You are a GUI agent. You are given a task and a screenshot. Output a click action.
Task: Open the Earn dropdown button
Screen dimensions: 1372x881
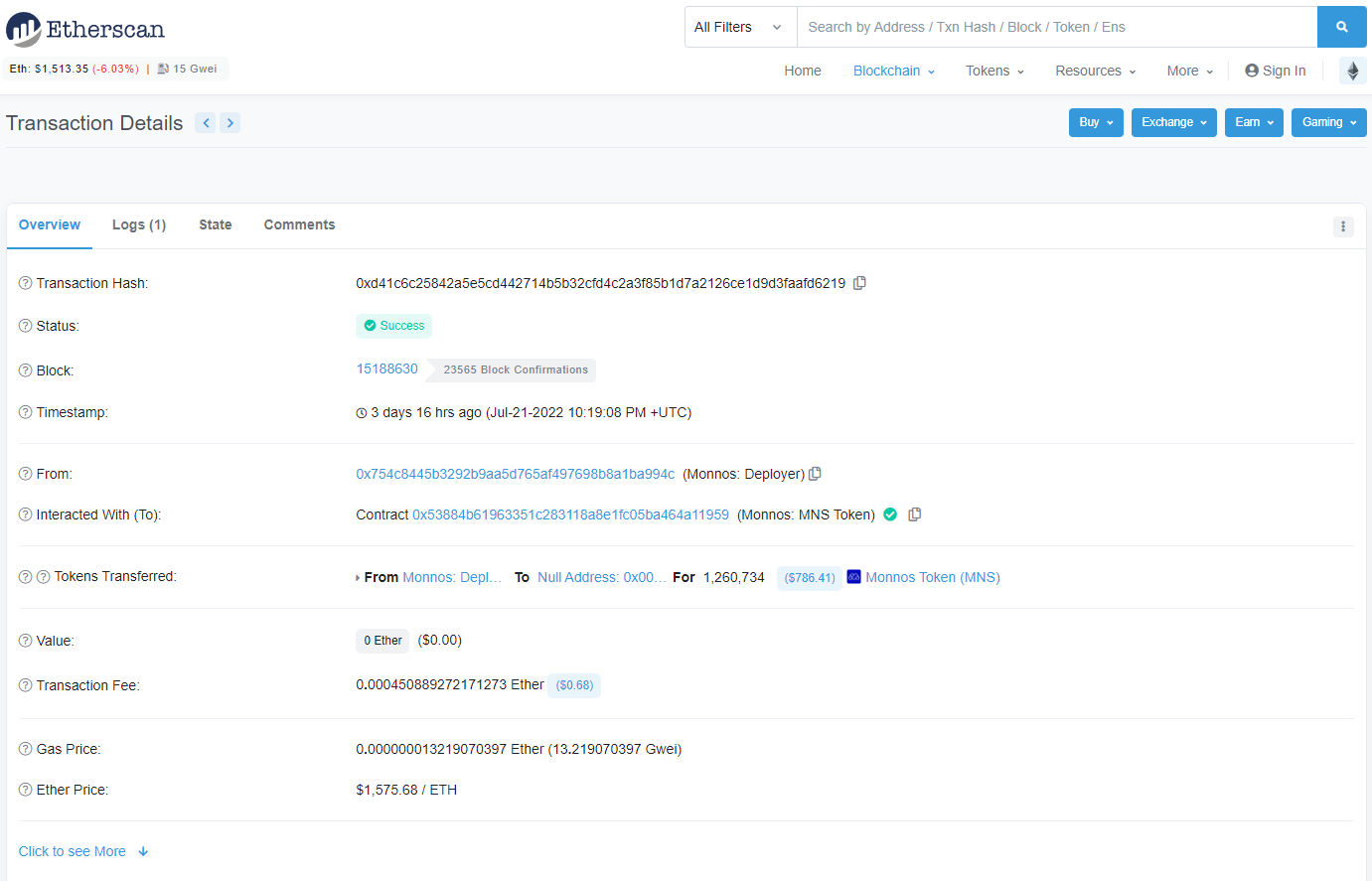tap(1255, 122)
